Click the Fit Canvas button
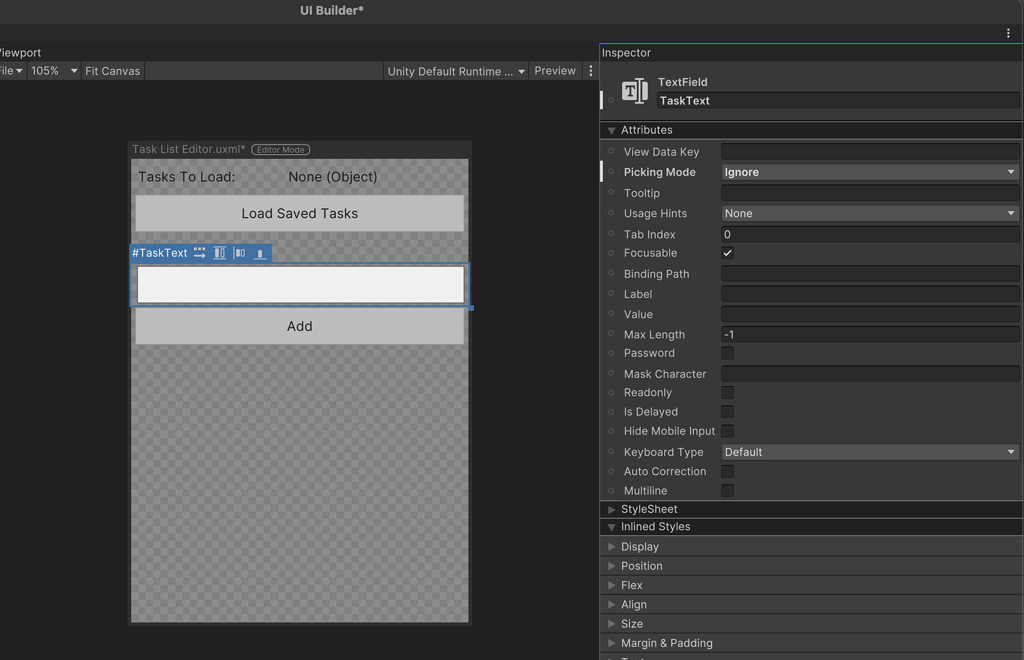This screenshot has width=1024, height=660. pyautogui.click(x=112, y=70)
